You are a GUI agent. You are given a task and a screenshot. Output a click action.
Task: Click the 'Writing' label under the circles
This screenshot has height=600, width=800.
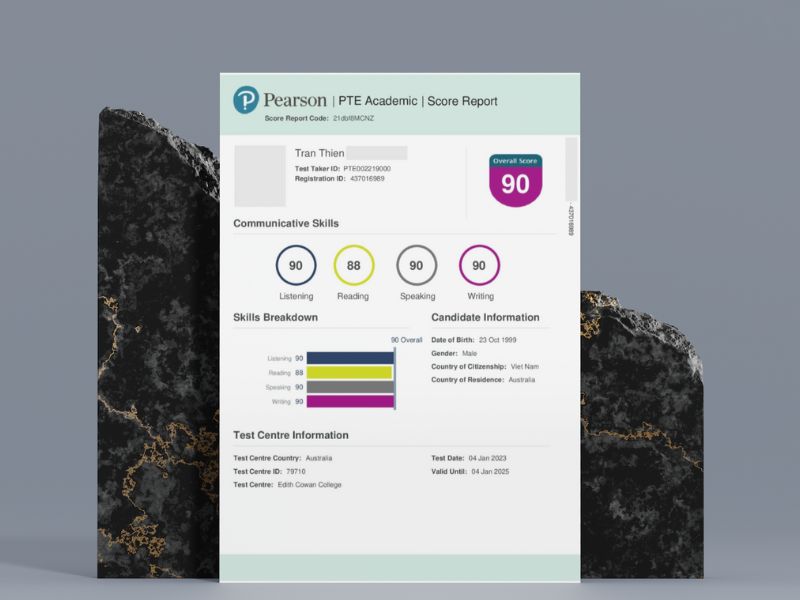[x=480, y=296]
